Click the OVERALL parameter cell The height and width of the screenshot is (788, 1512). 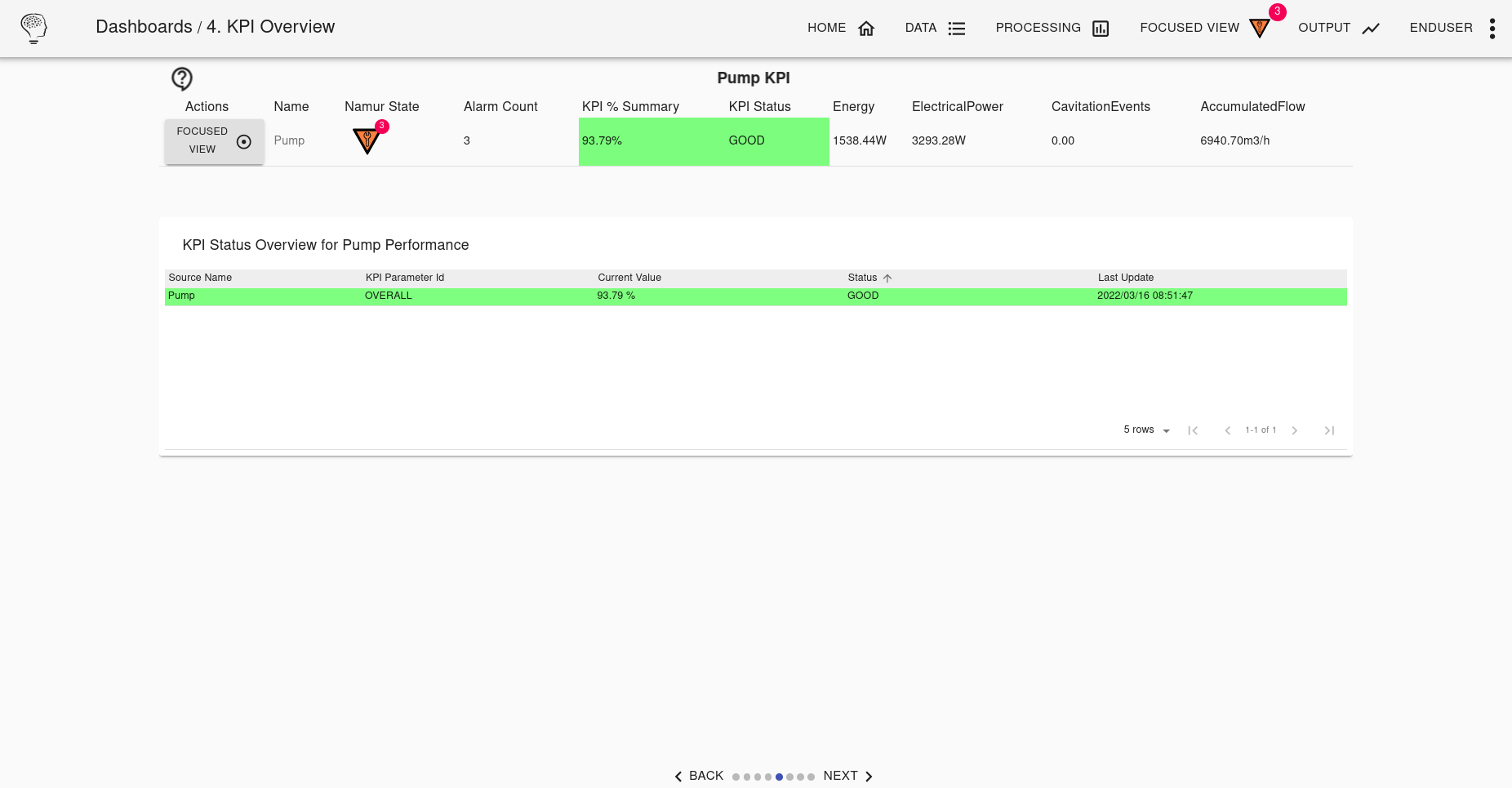[389, 296]
